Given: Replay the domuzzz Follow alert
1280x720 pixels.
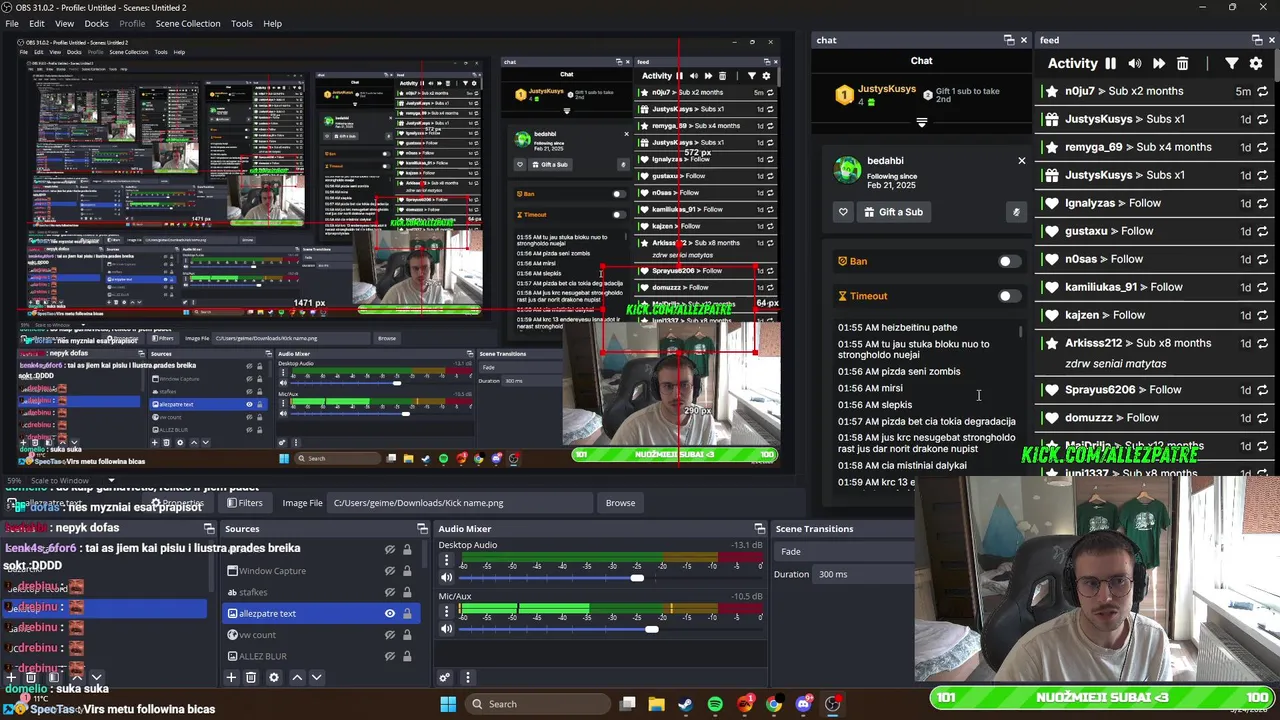Looking at the screenshot, I should coord(1263,418).
